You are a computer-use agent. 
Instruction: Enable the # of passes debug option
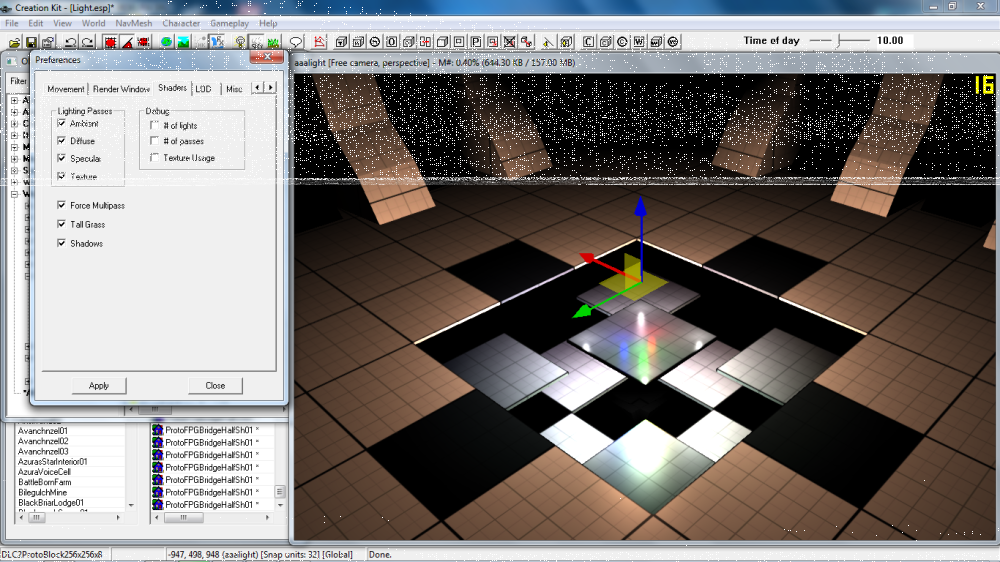click(154, 140)
